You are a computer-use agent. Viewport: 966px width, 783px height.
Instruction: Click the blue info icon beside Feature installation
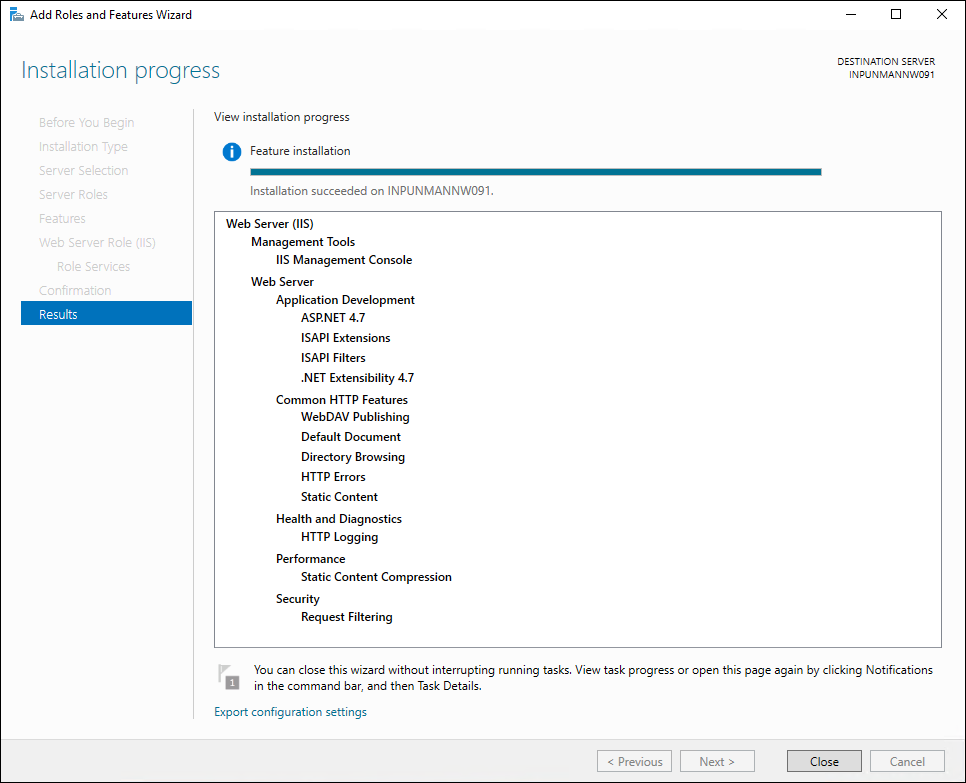click(232, 152)
